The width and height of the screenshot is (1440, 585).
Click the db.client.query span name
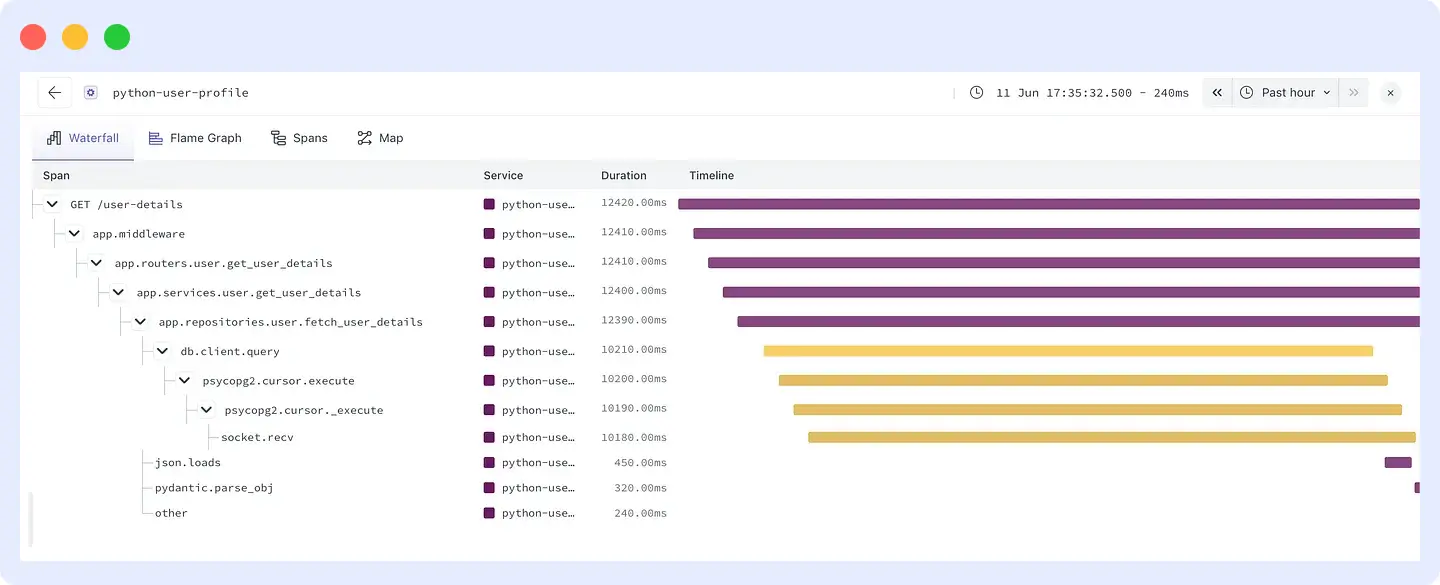point(230,351)
